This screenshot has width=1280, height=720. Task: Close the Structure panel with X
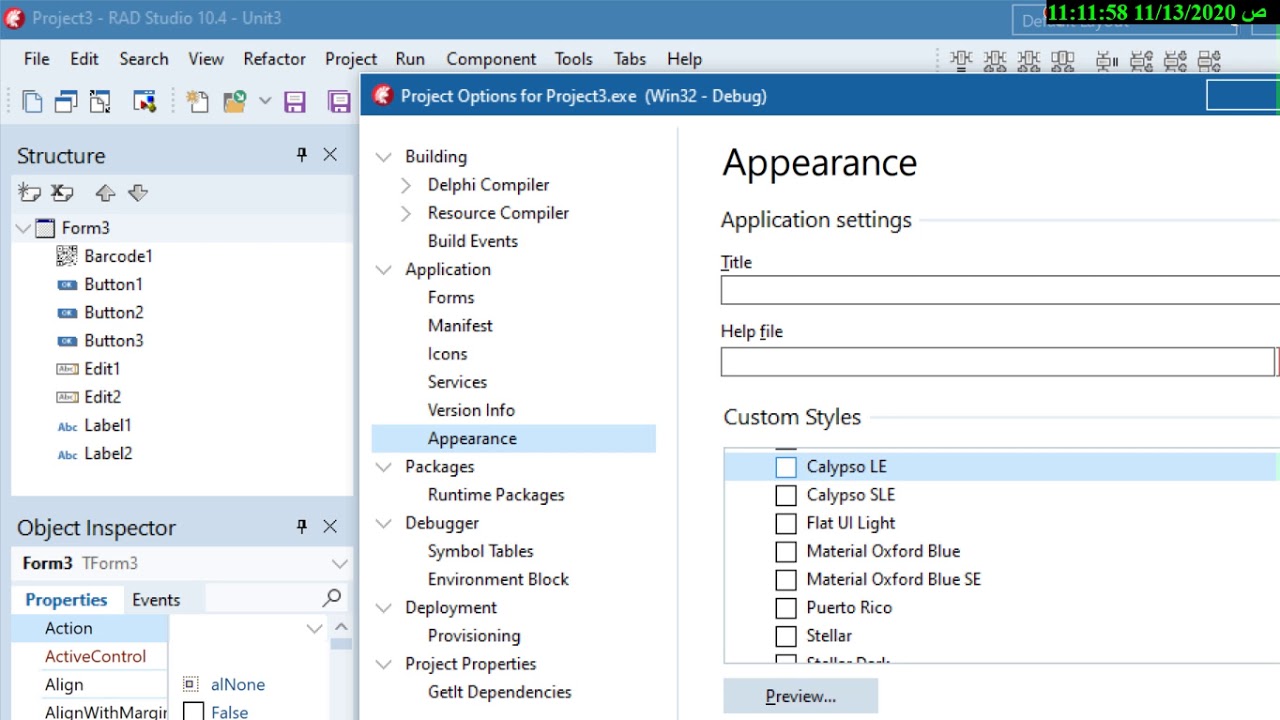click(x=330, y=155)
